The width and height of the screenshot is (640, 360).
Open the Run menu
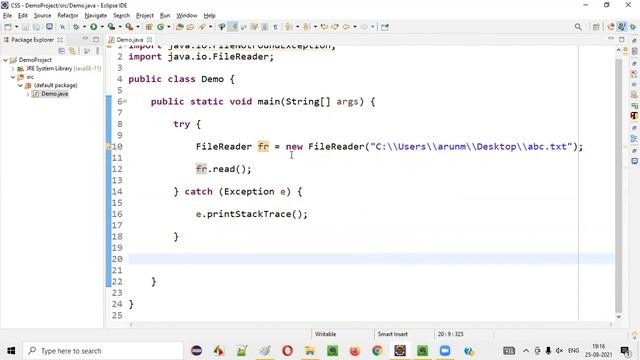coord(165,16)
